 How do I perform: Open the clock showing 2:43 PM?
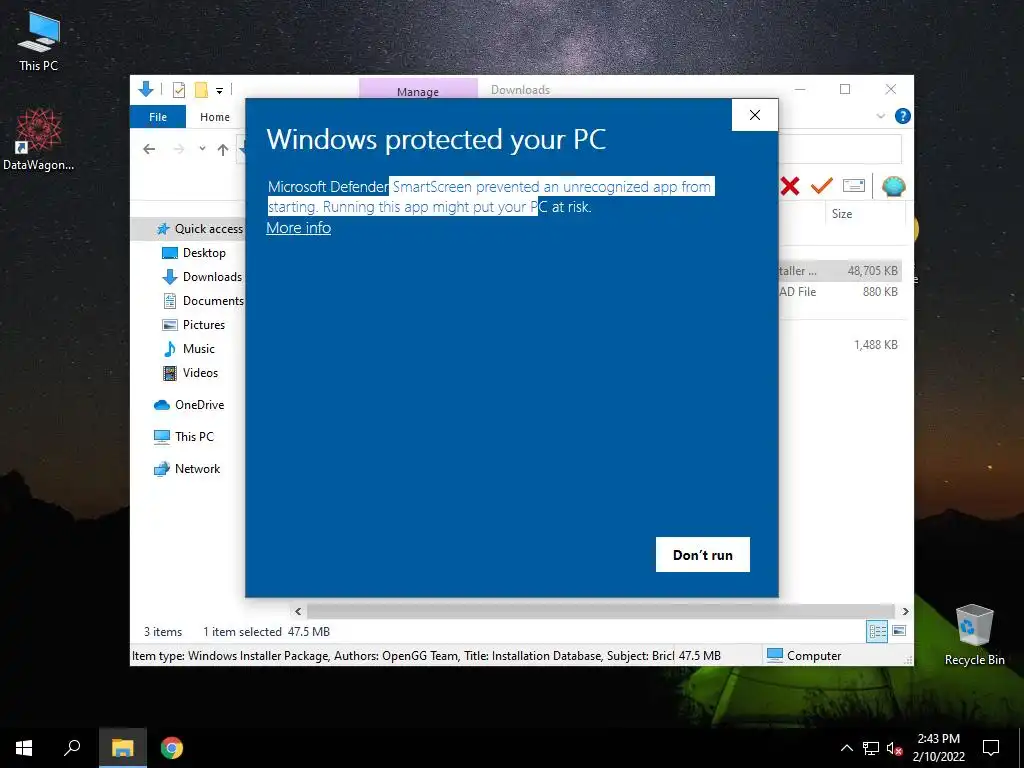(x=938, y=748)
